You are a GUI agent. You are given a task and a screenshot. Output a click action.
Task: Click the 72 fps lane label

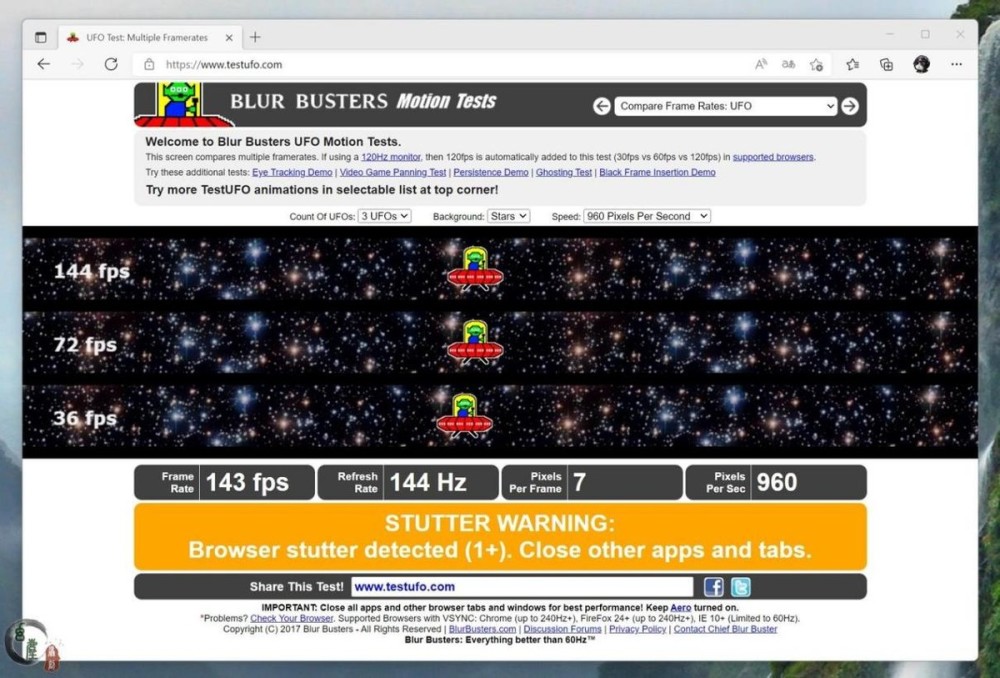85,345
